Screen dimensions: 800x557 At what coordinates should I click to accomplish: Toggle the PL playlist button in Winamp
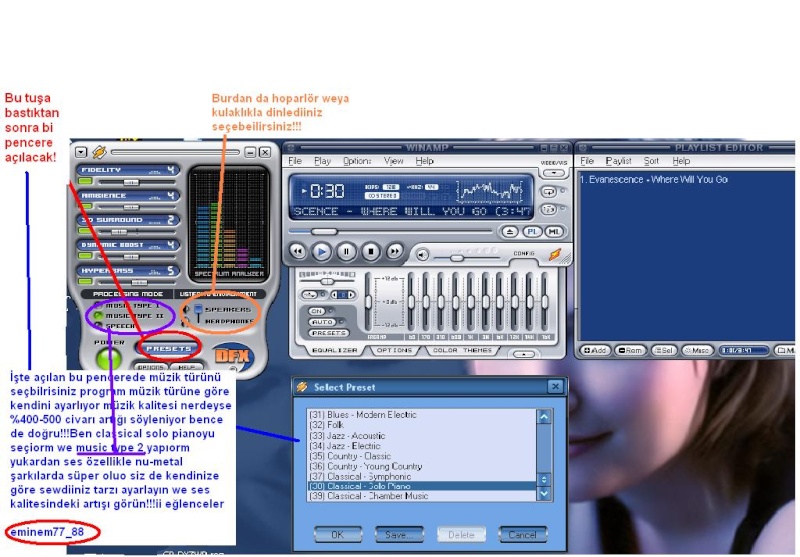[x=532, y=232]
